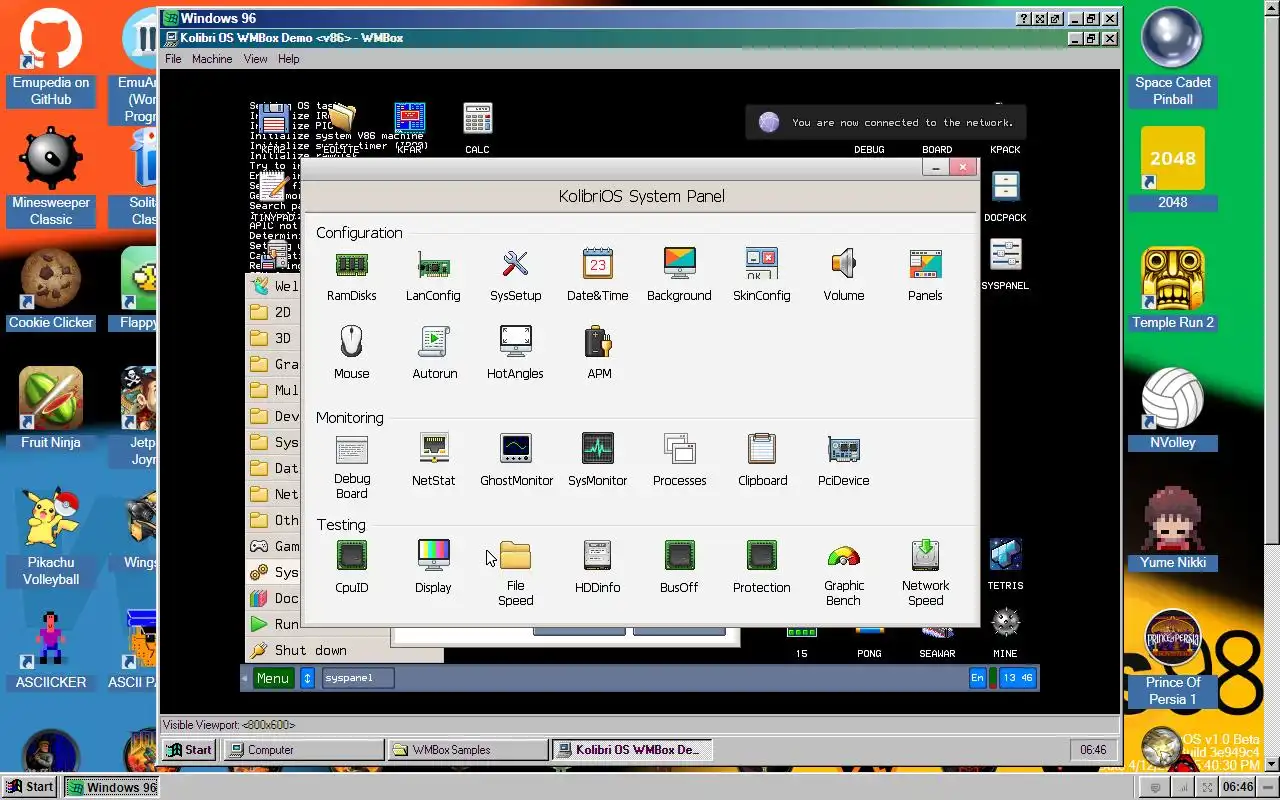Screen dimensions: 1280x800
Task: Expand the 2D folder in Kolibri menu
Action: pyautogui.click(x=273, y=312)
